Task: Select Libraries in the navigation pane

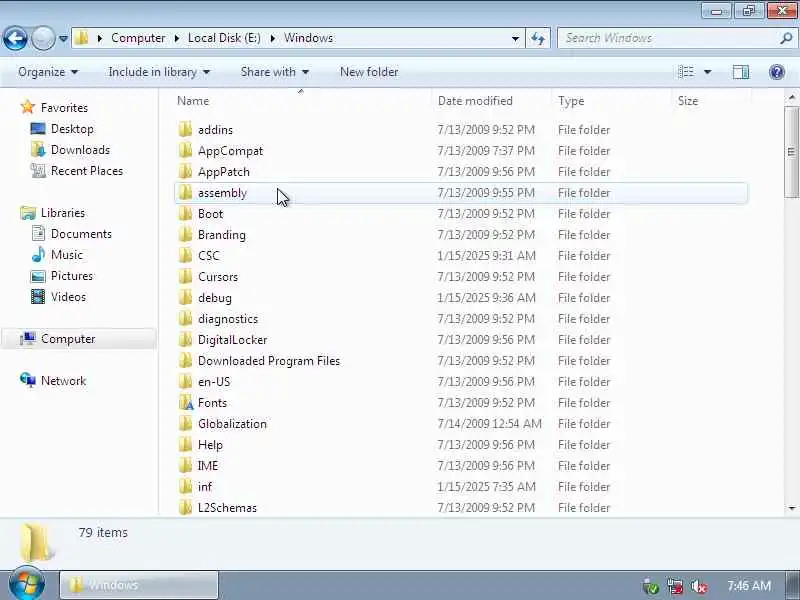Action: [63, 213]
